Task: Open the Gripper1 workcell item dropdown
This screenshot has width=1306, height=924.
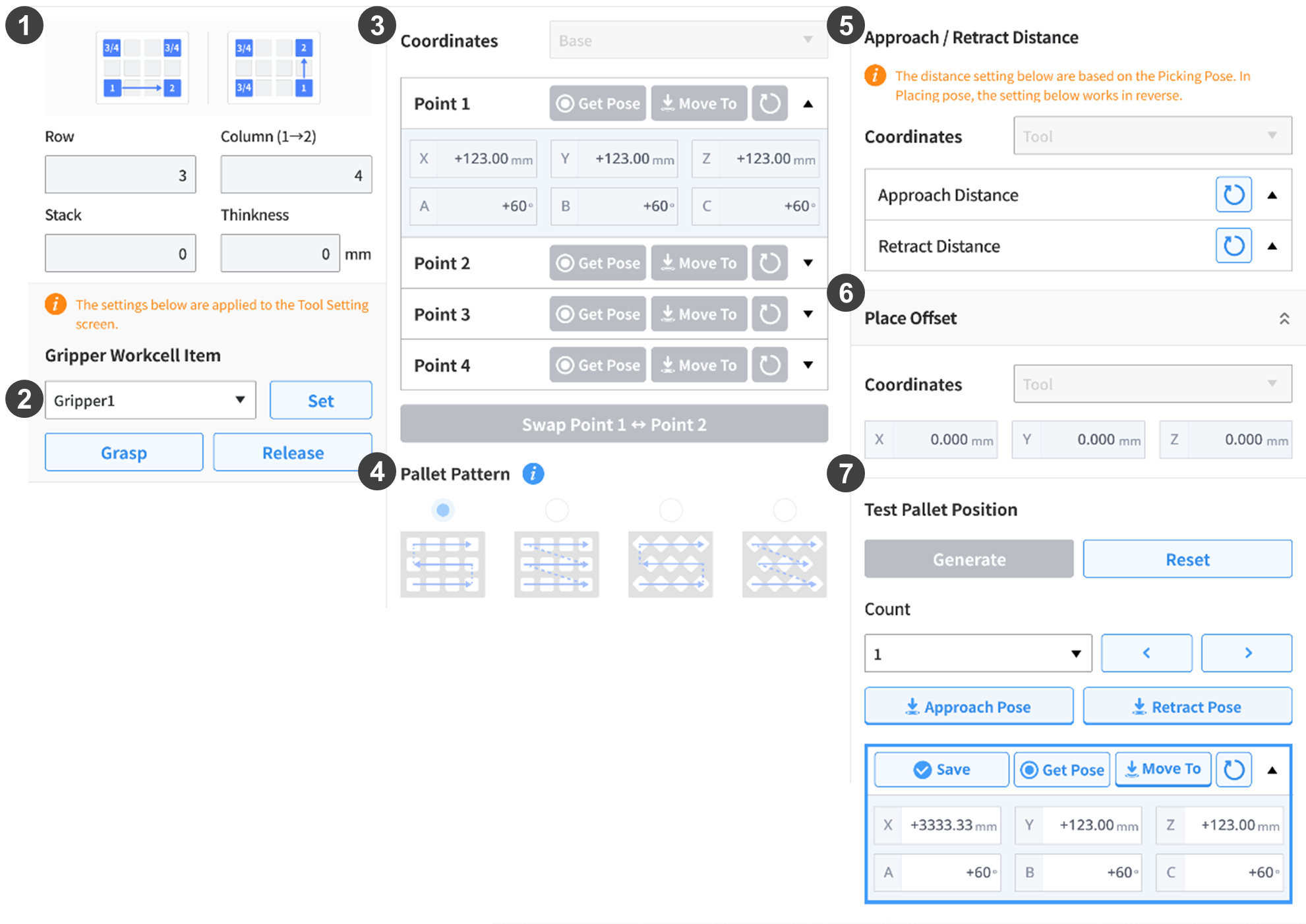Action: [150, 400]
